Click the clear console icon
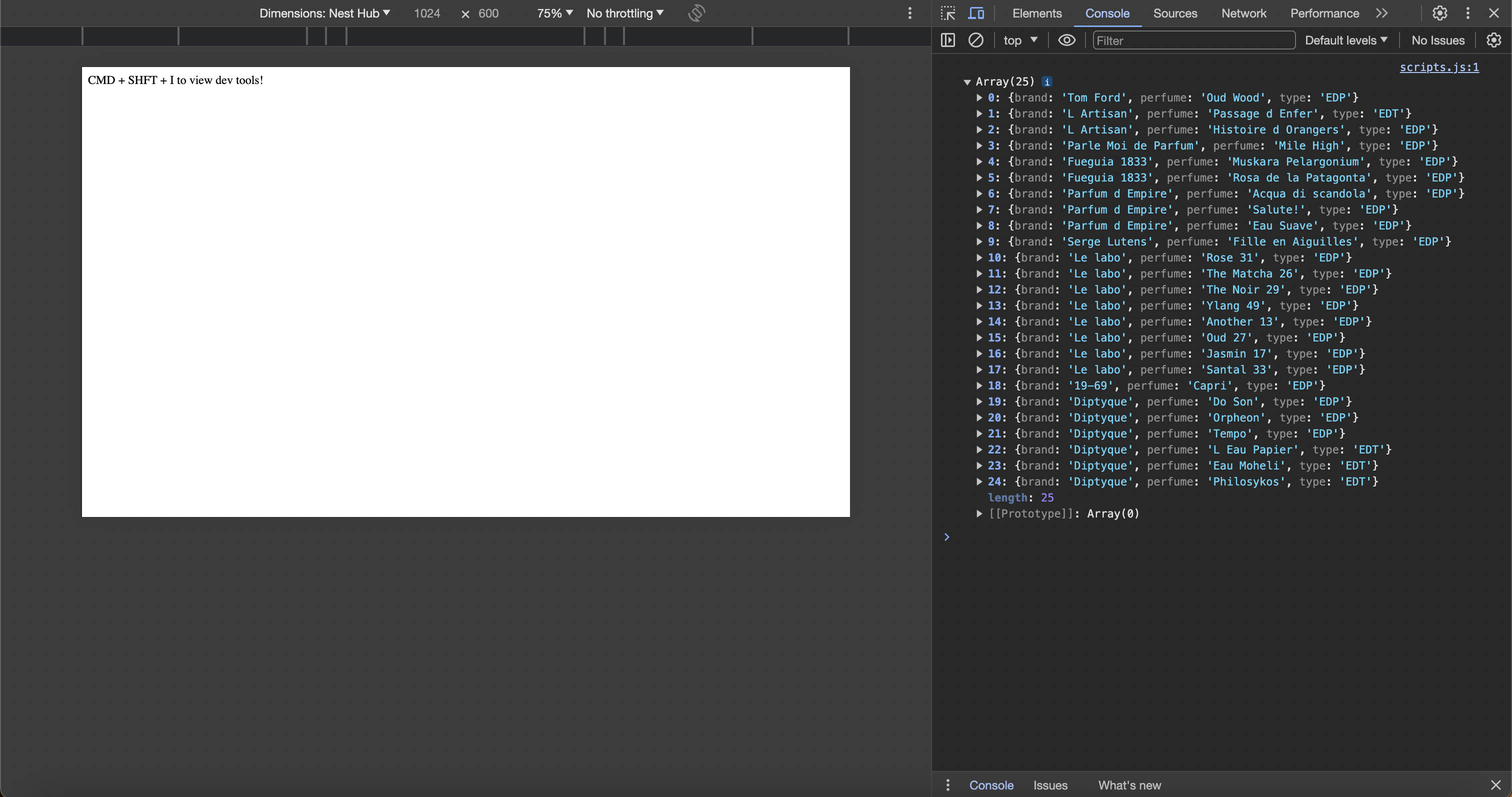The height and width of the screenshot is (797, 1512). pyautogui.click(x=975, y=40)
